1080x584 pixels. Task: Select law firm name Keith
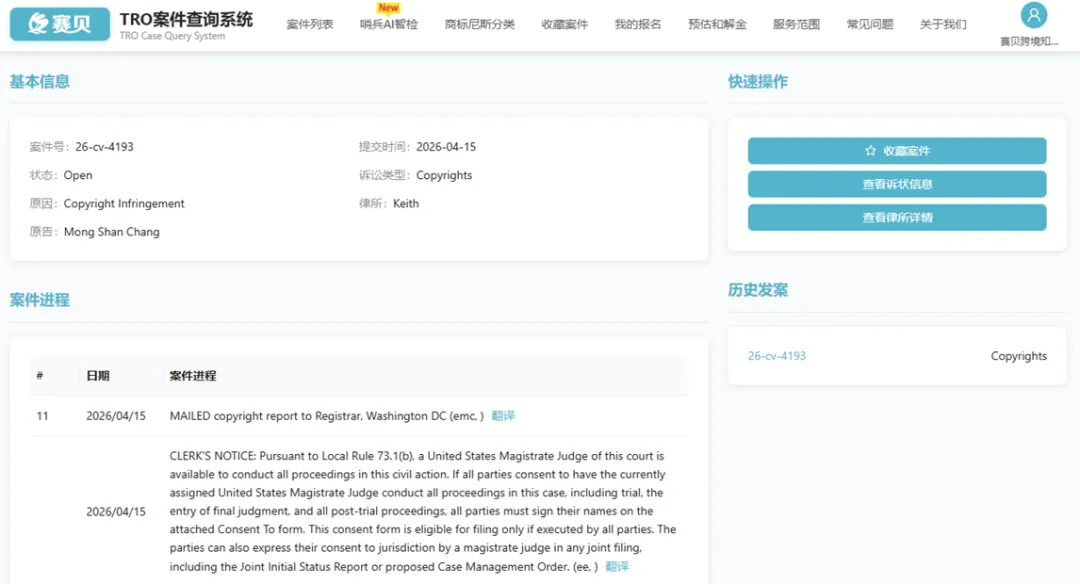pos(406,204)
